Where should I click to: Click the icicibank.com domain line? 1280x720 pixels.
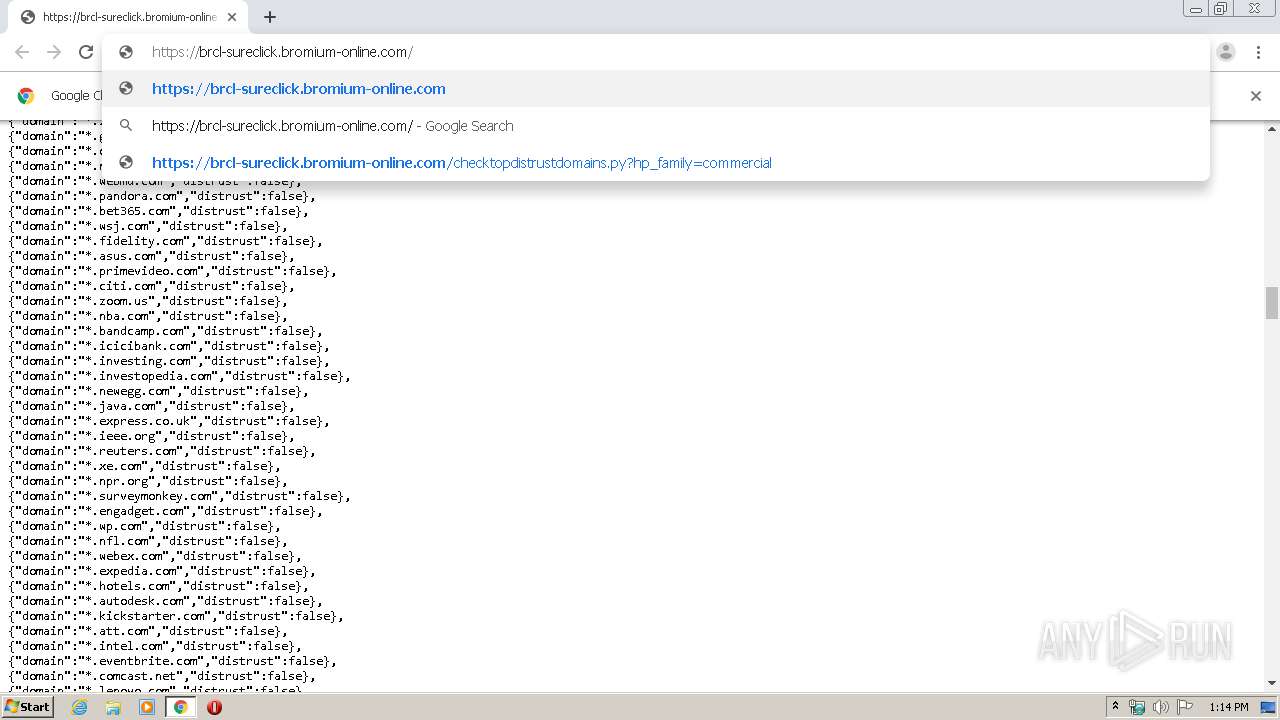tap(169, 346)
